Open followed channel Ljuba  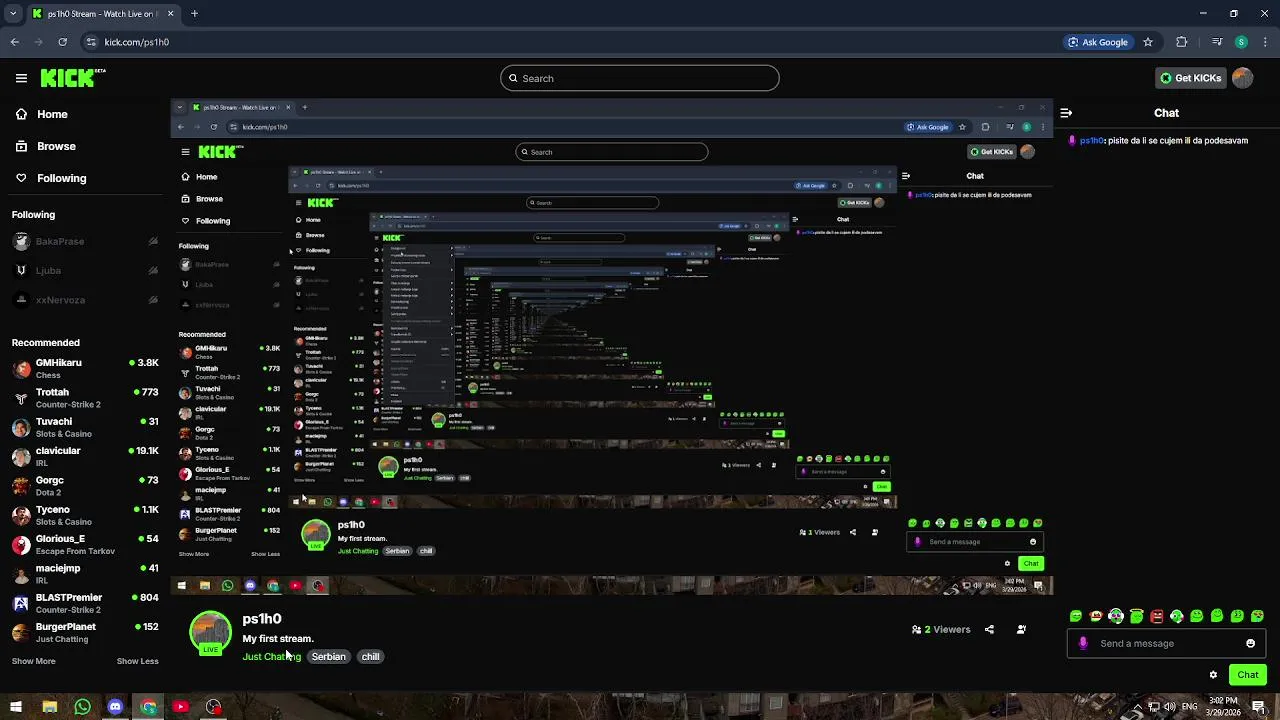[85, 270]
